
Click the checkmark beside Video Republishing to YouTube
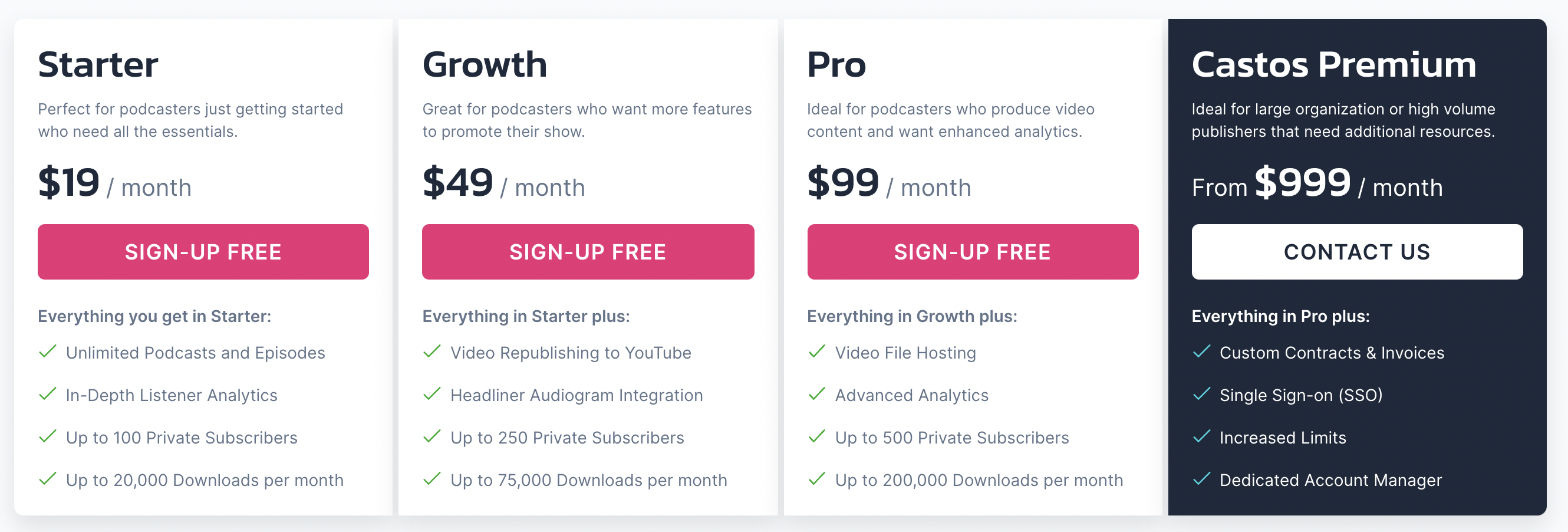[x=432, y=352]
